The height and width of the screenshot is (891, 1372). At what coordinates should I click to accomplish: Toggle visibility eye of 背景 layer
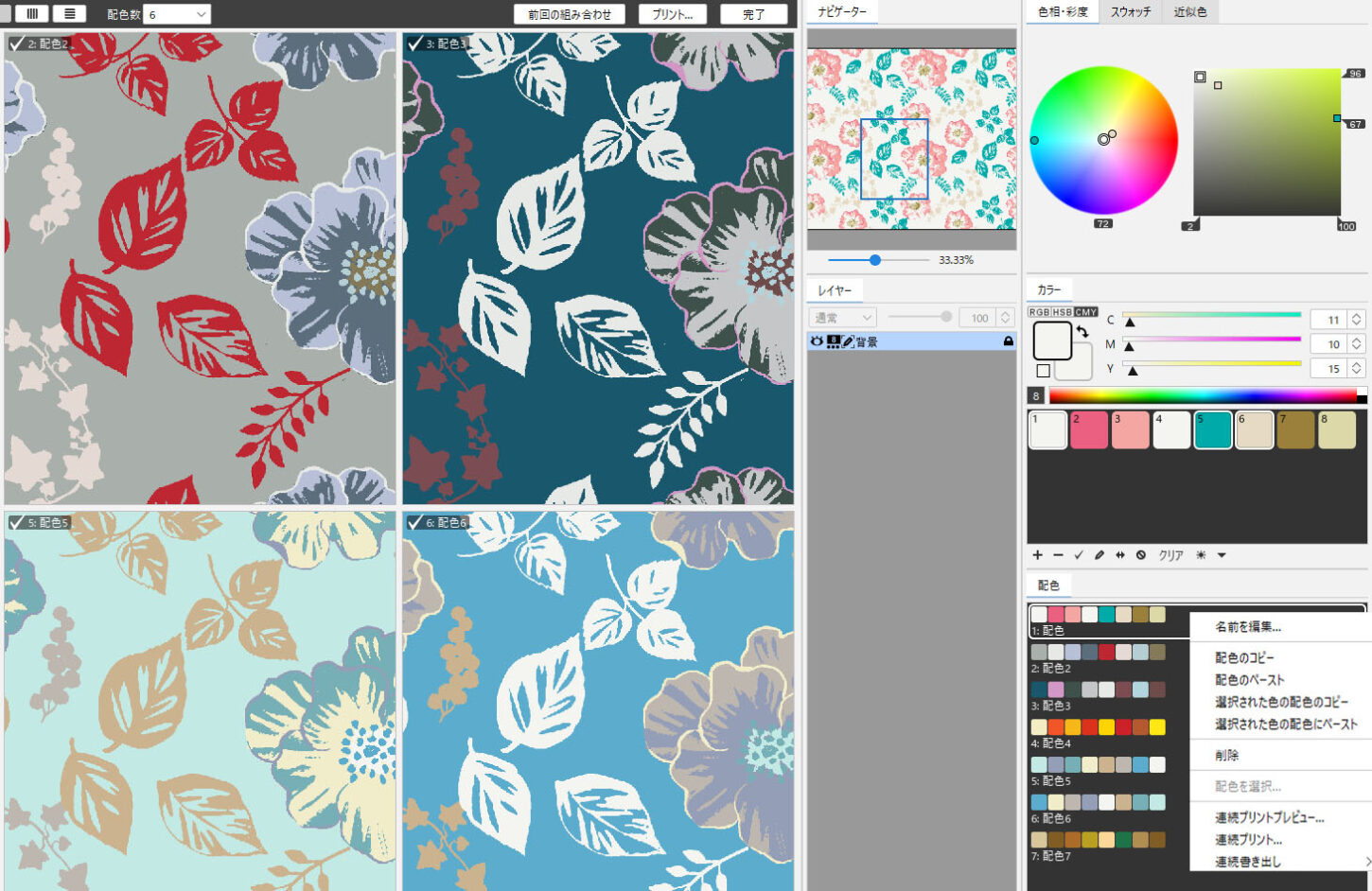tap(817, 341)
